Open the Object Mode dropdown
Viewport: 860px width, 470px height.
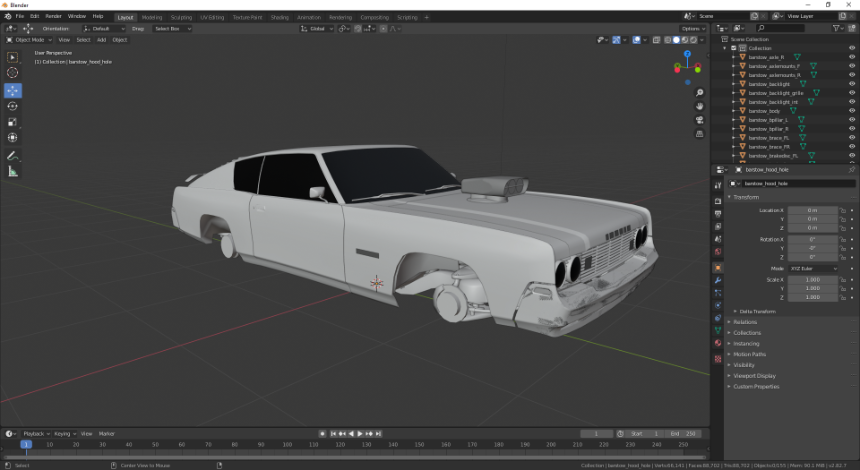point(29,40)
